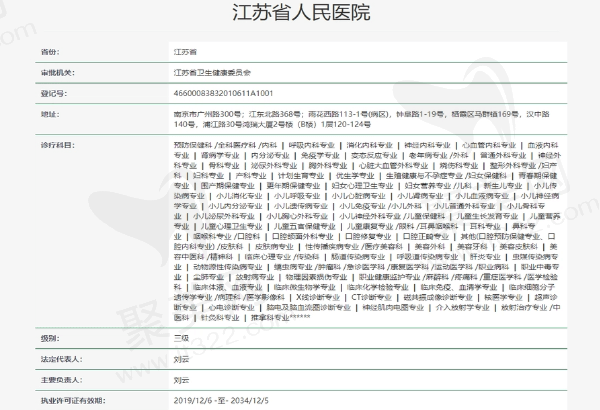
Task: Select 变态反应专业 specialty
Action: tap(374, 155)
